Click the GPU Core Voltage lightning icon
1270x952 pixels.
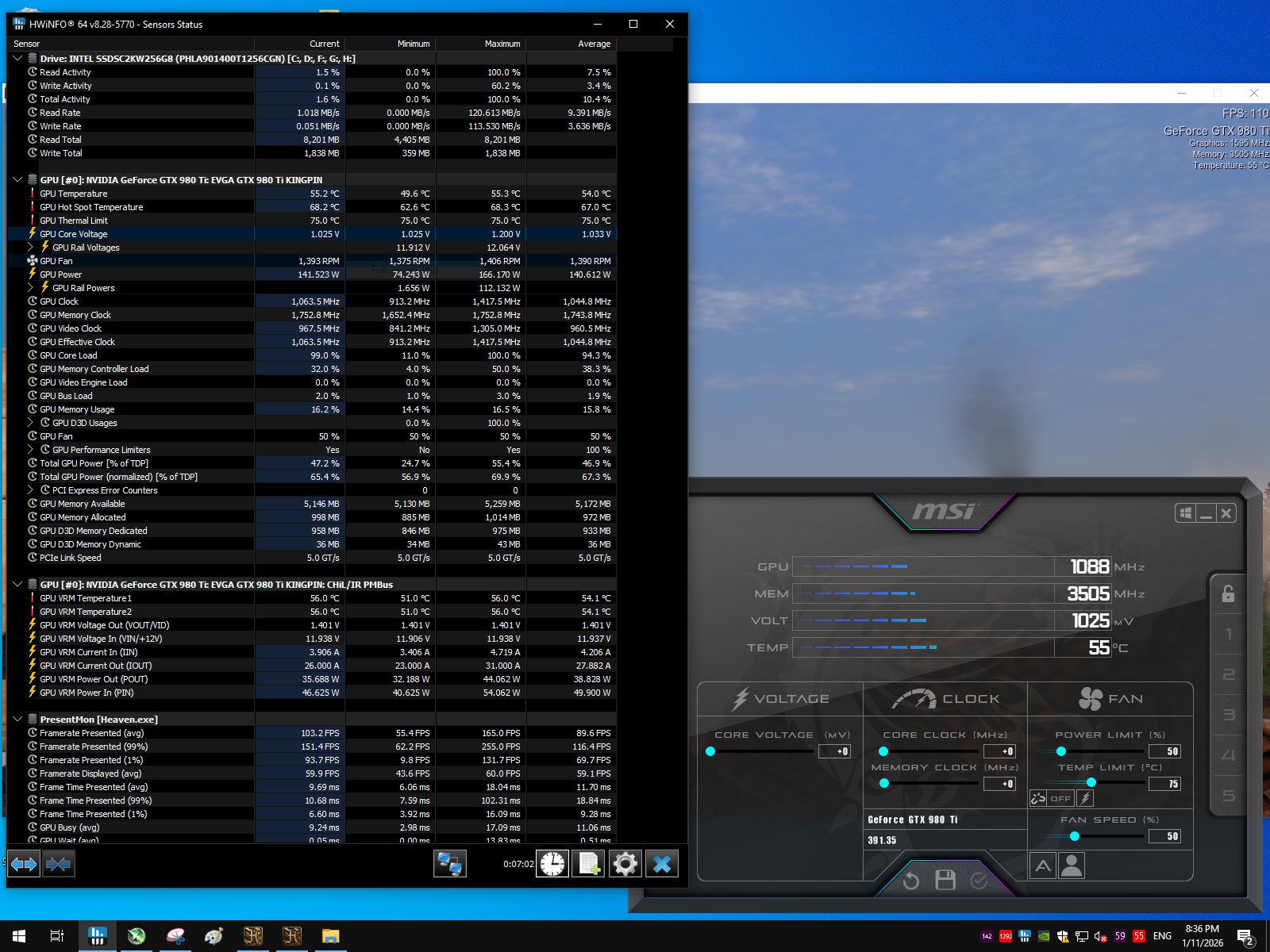click(33, 233)
